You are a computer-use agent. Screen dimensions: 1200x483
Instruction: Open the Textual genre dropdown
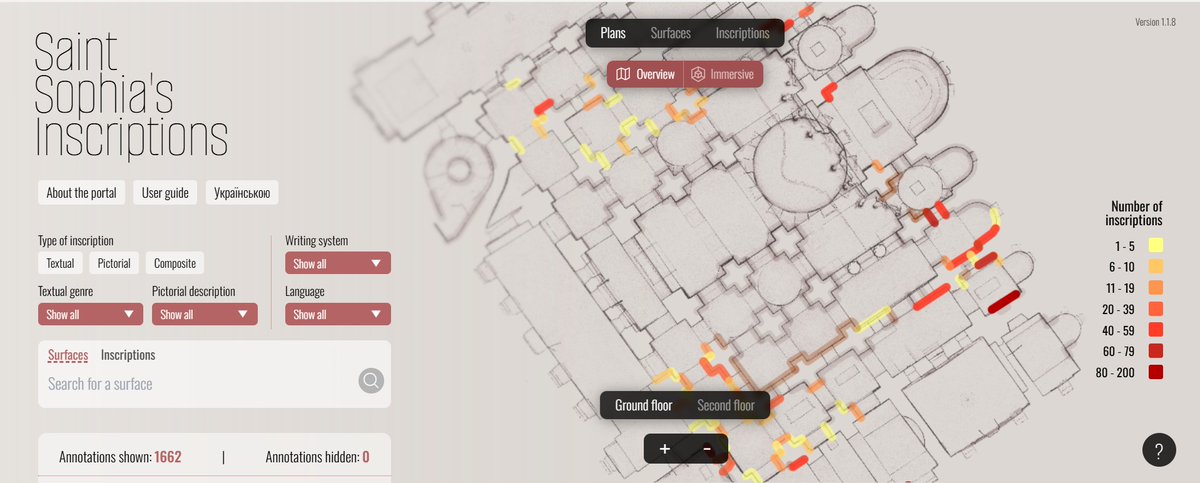[91, 314]
